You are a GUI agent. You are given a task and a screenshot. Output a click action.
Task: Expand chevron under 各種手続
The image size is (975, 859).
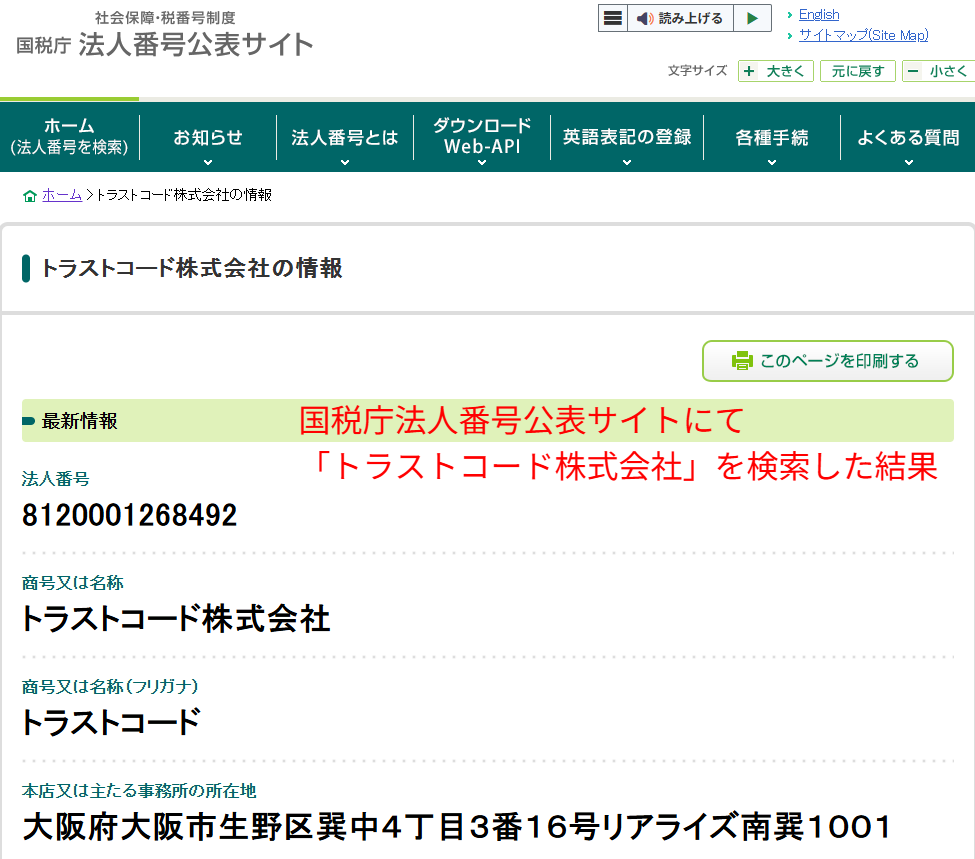pos(772,162)
